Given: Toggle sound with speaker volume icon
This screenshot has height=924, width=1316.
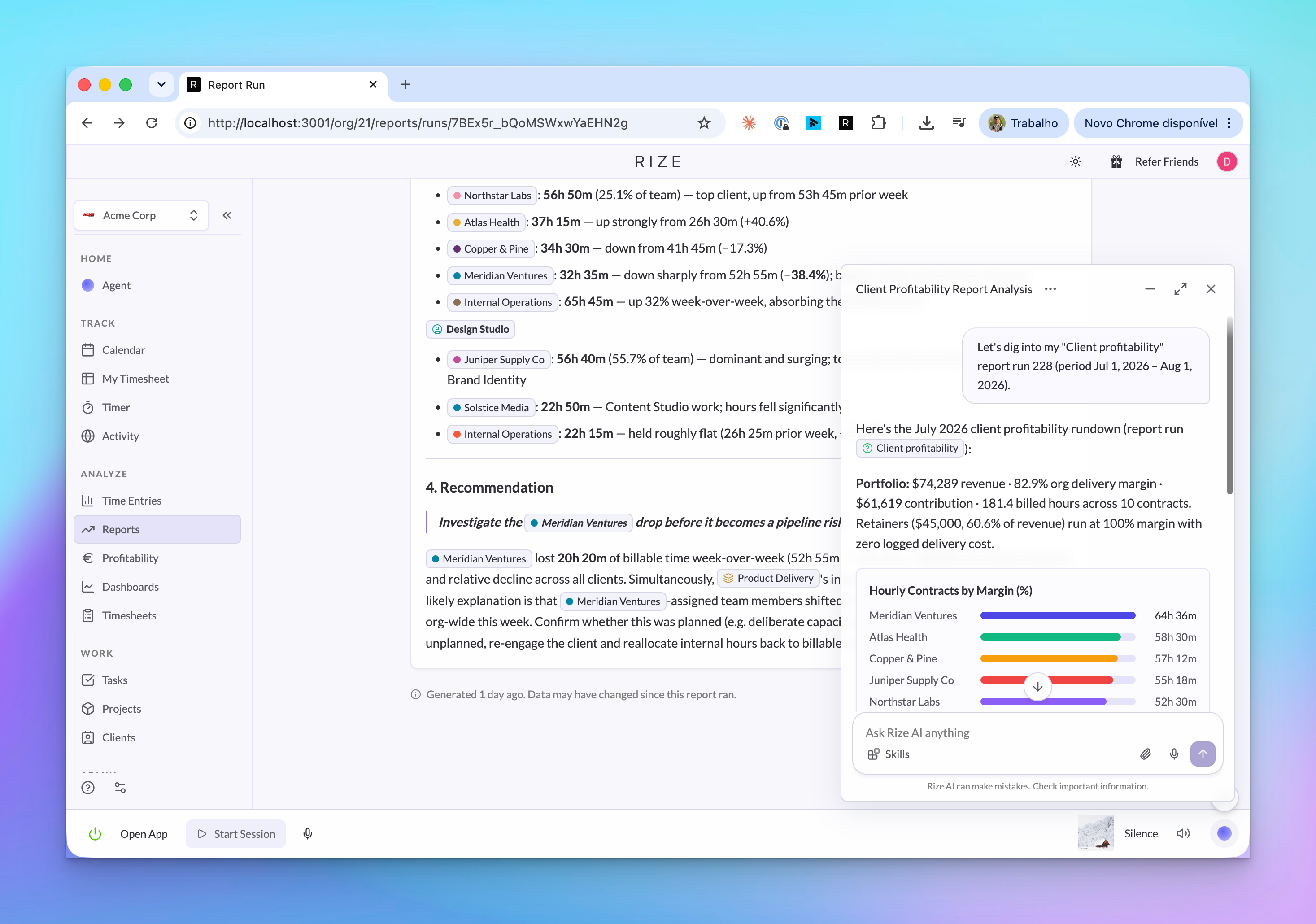Looking at the screenshot, I should tap(1183, 833).
